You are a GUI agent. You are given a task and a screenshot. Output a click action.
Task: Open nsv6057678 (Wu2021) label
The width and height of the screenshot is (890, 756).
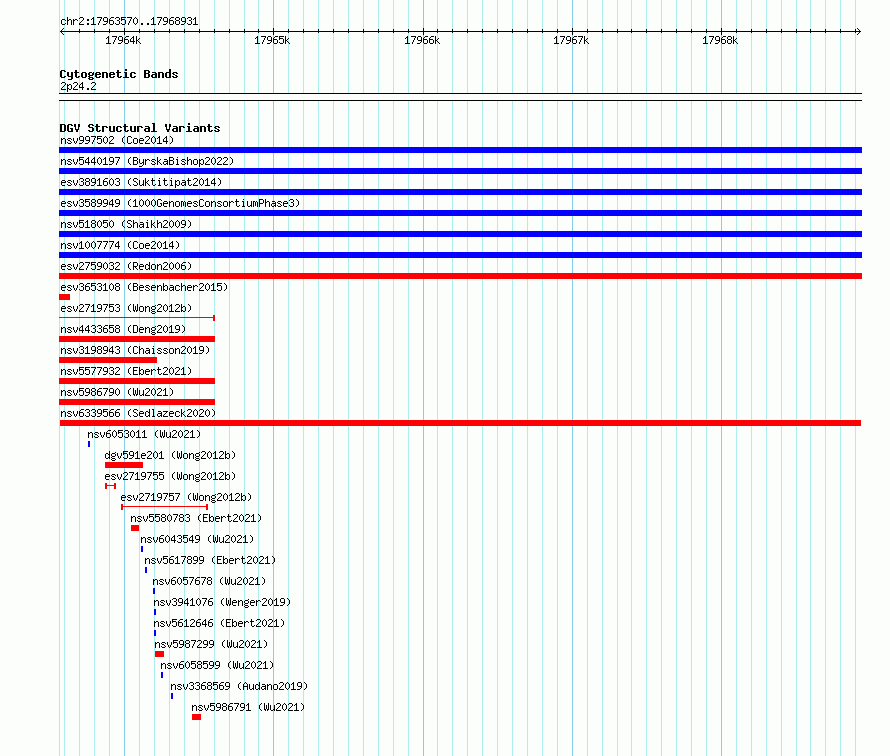click(x=209, y=581)
